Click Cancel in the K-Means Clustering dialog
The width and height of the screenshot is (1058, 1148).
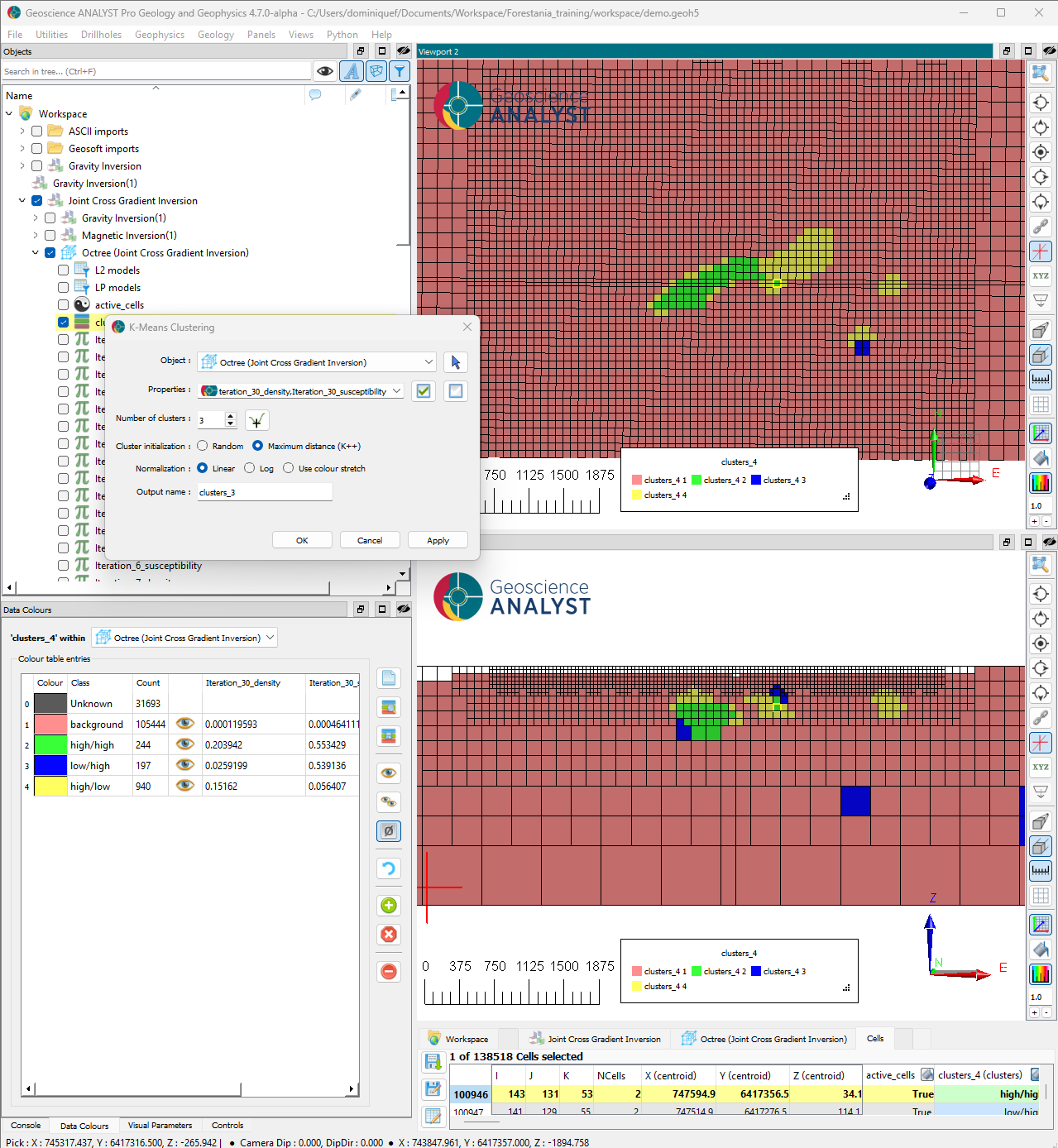tap(370, 540)
